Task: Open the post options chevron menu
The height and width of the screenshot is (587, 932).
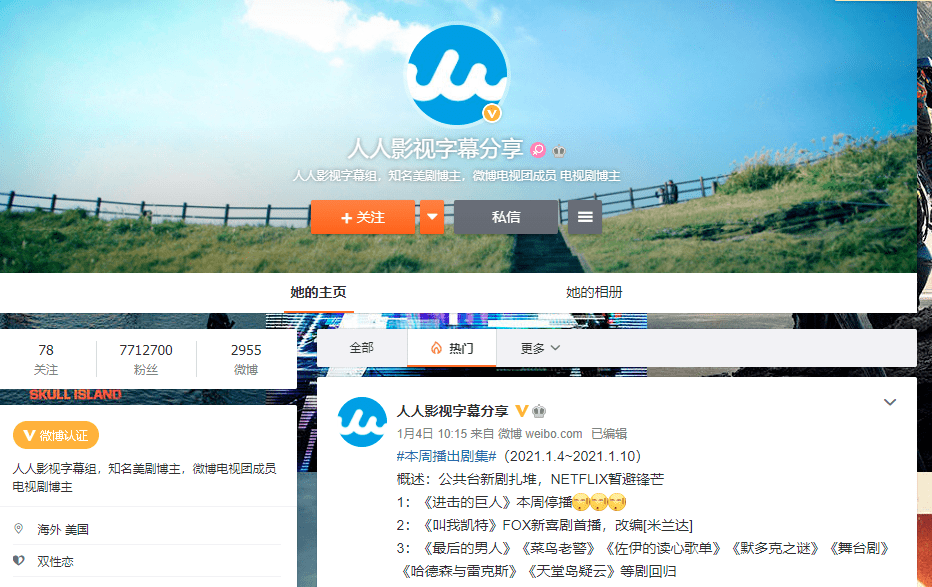Action: pyautogui.click(x=890, y=402)
